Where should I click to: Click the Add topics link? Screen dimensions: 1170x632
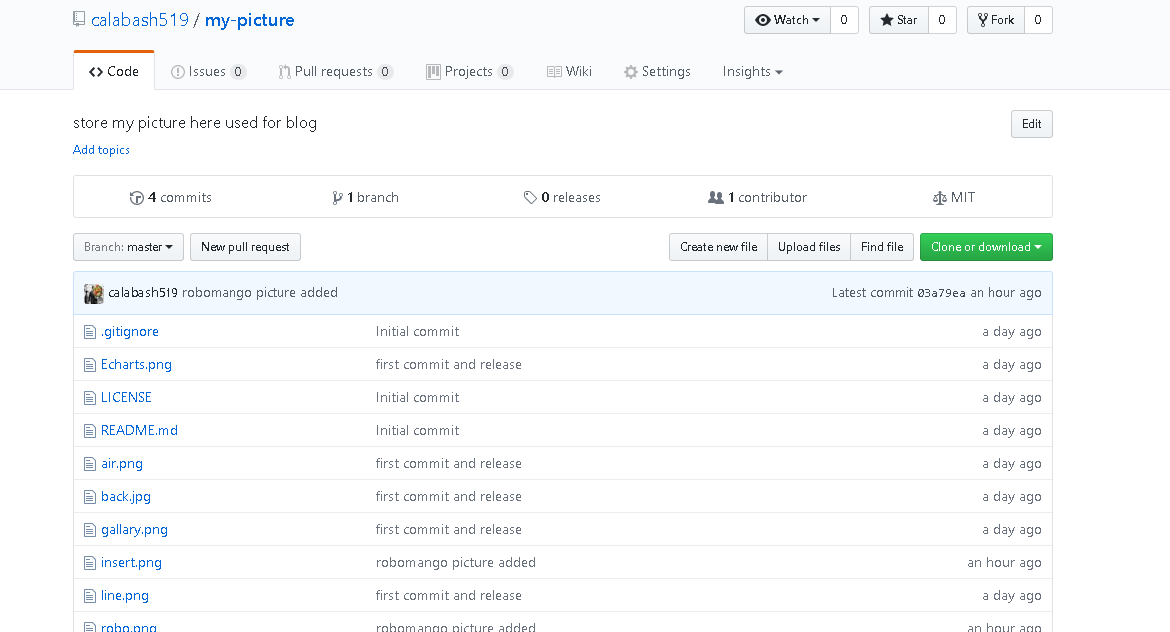(x=101, y=150)
